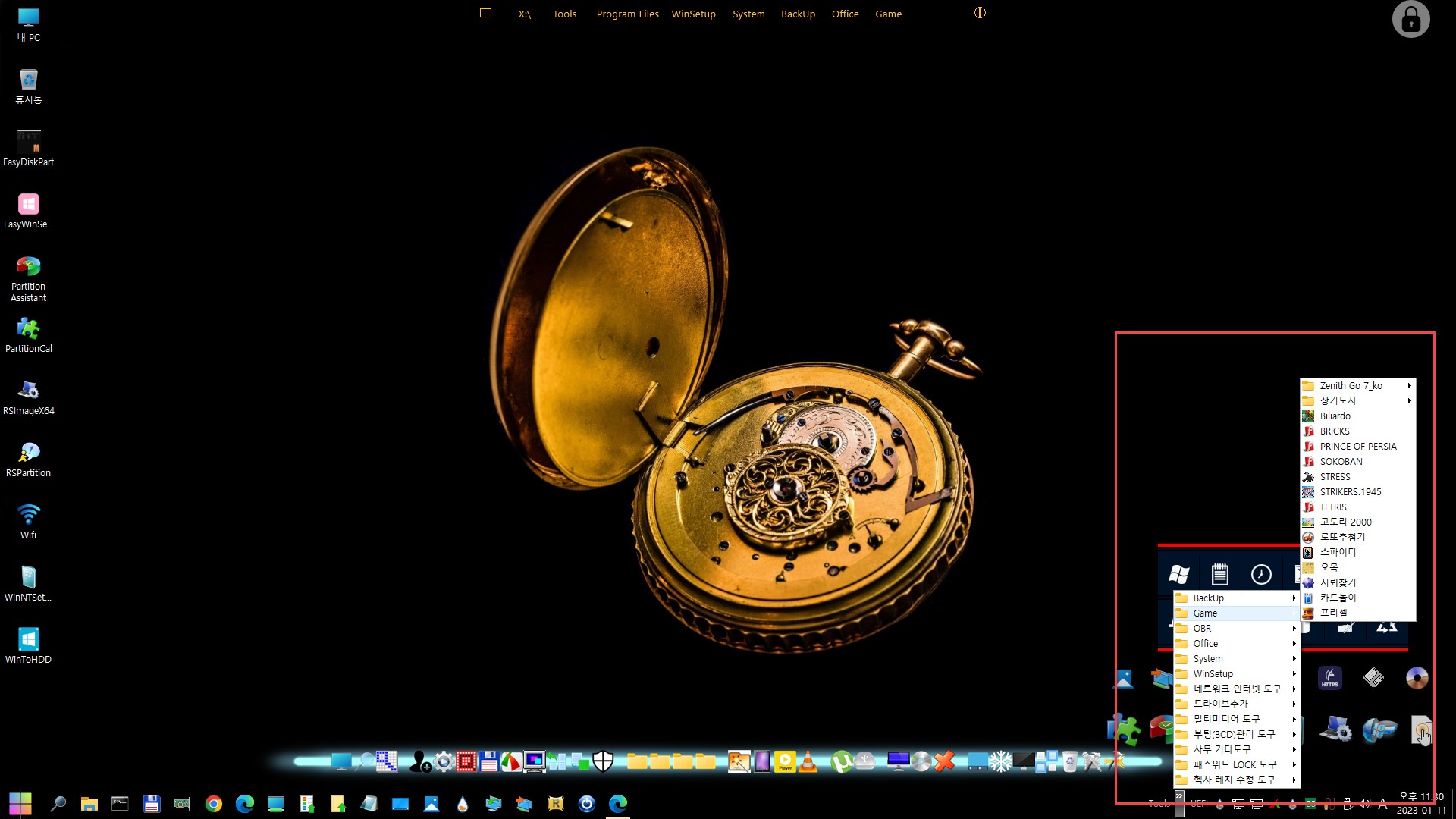The width and height of the screenshot is (1456, 819).
Task: Launch EasyDiskPart from the desktop
Action: (x=28, y=148)
